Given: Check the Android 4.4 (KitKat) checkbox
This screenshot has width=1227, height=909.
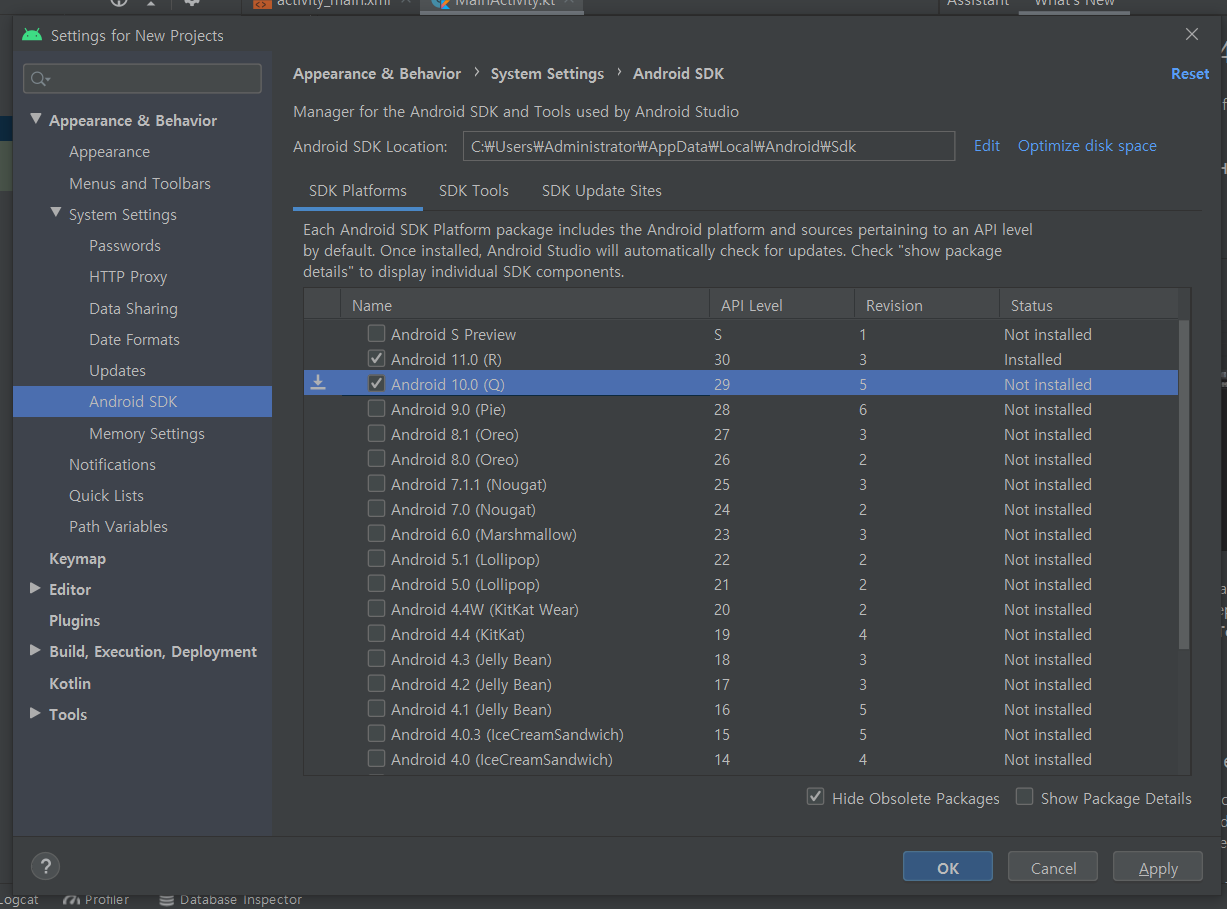Looking at the screenshot, I should point(376,633).
